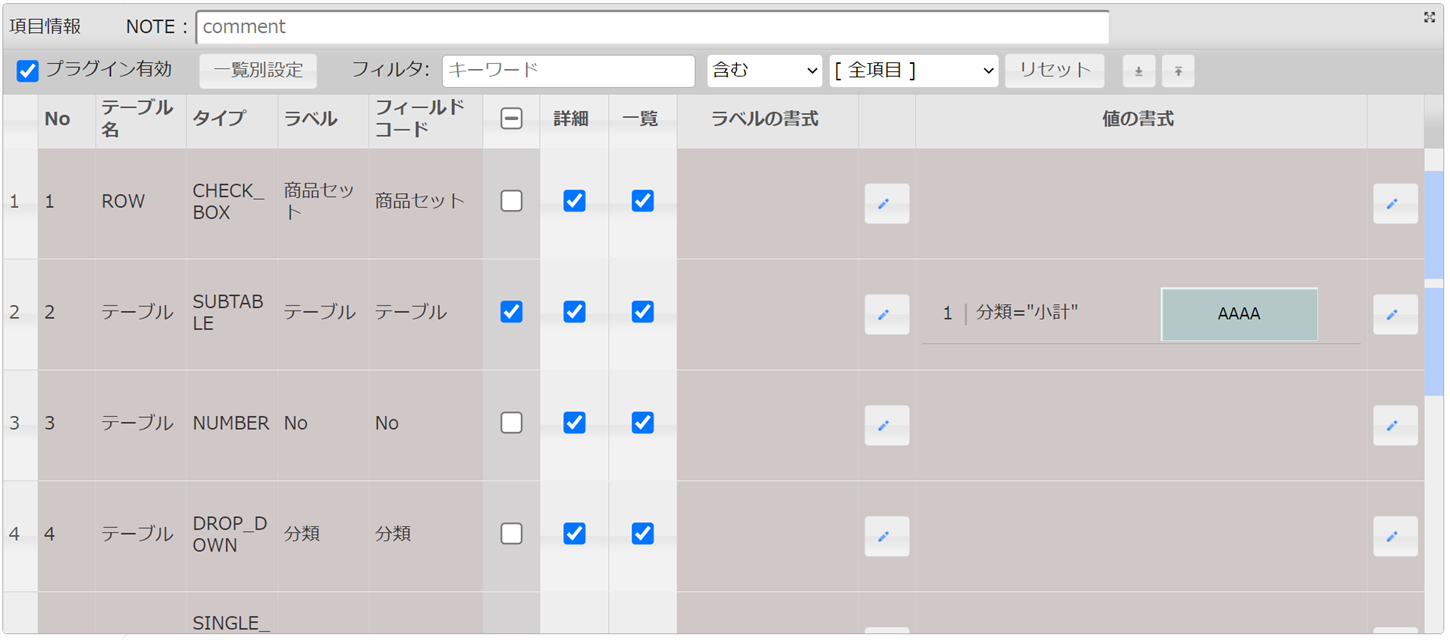Edit value format for 商品セット row
The image size is (1450, 640).
click(1395, 204)
